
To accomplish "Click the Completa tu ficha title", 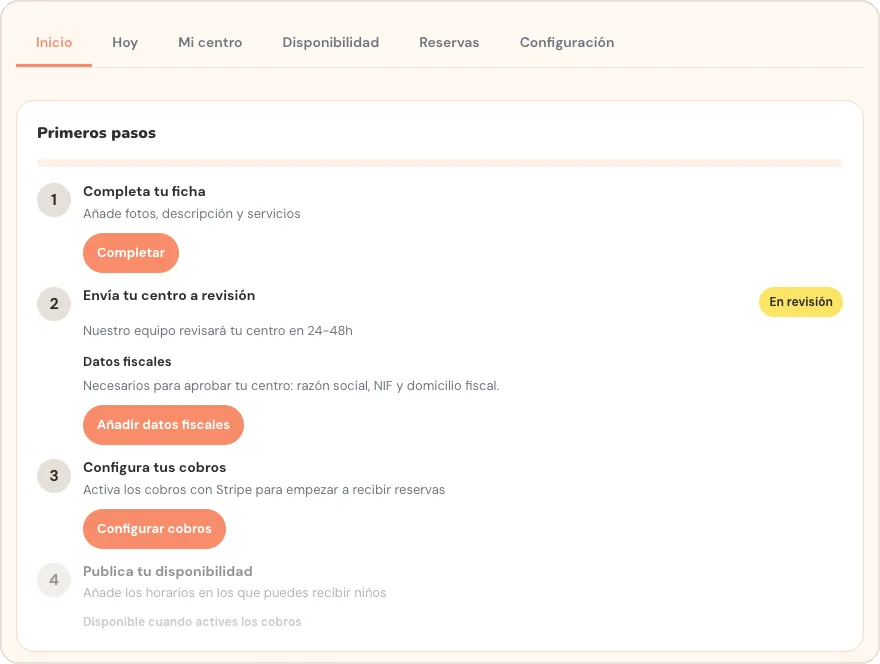I will coord(144,191).
